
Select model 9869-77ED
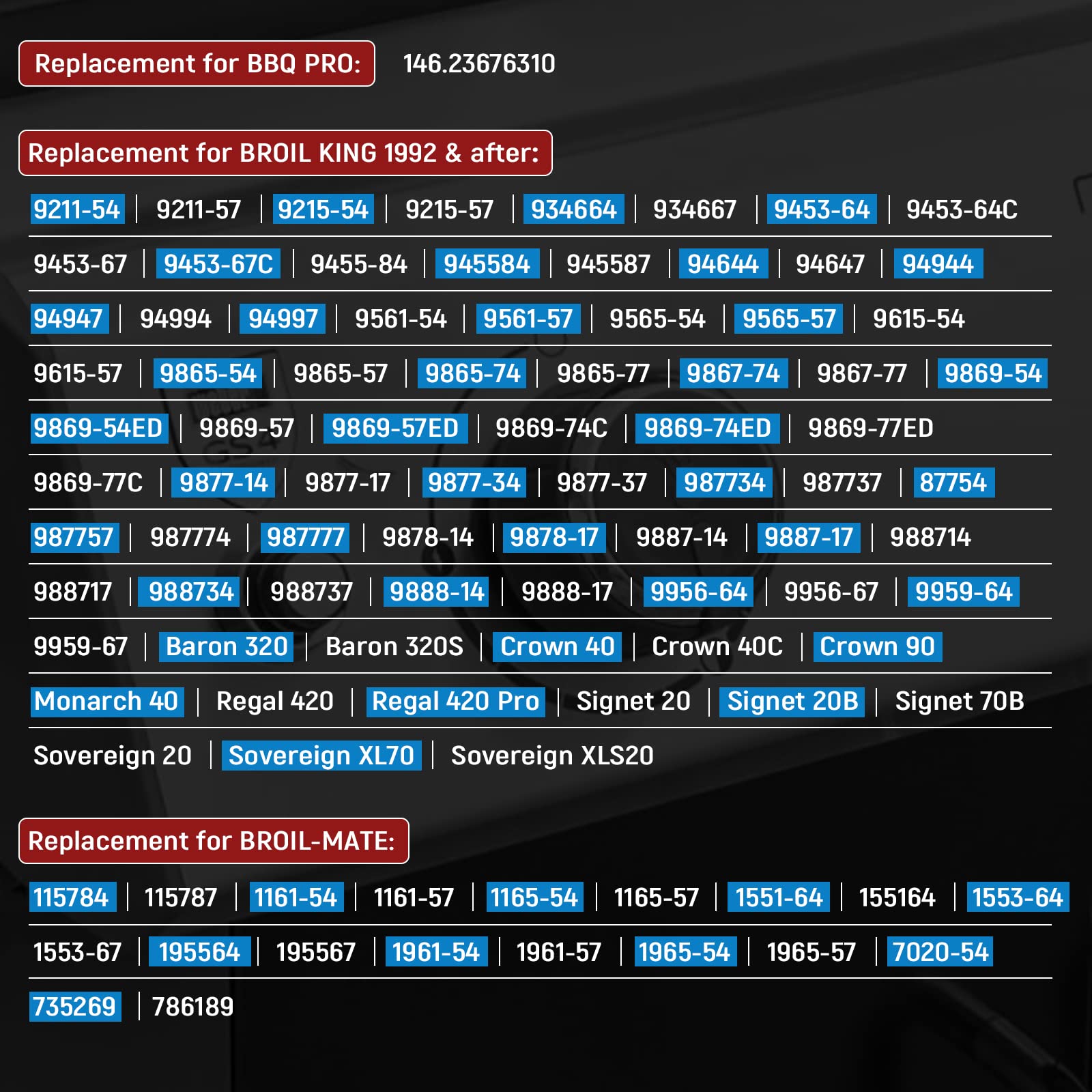click(x=871, y=428)
